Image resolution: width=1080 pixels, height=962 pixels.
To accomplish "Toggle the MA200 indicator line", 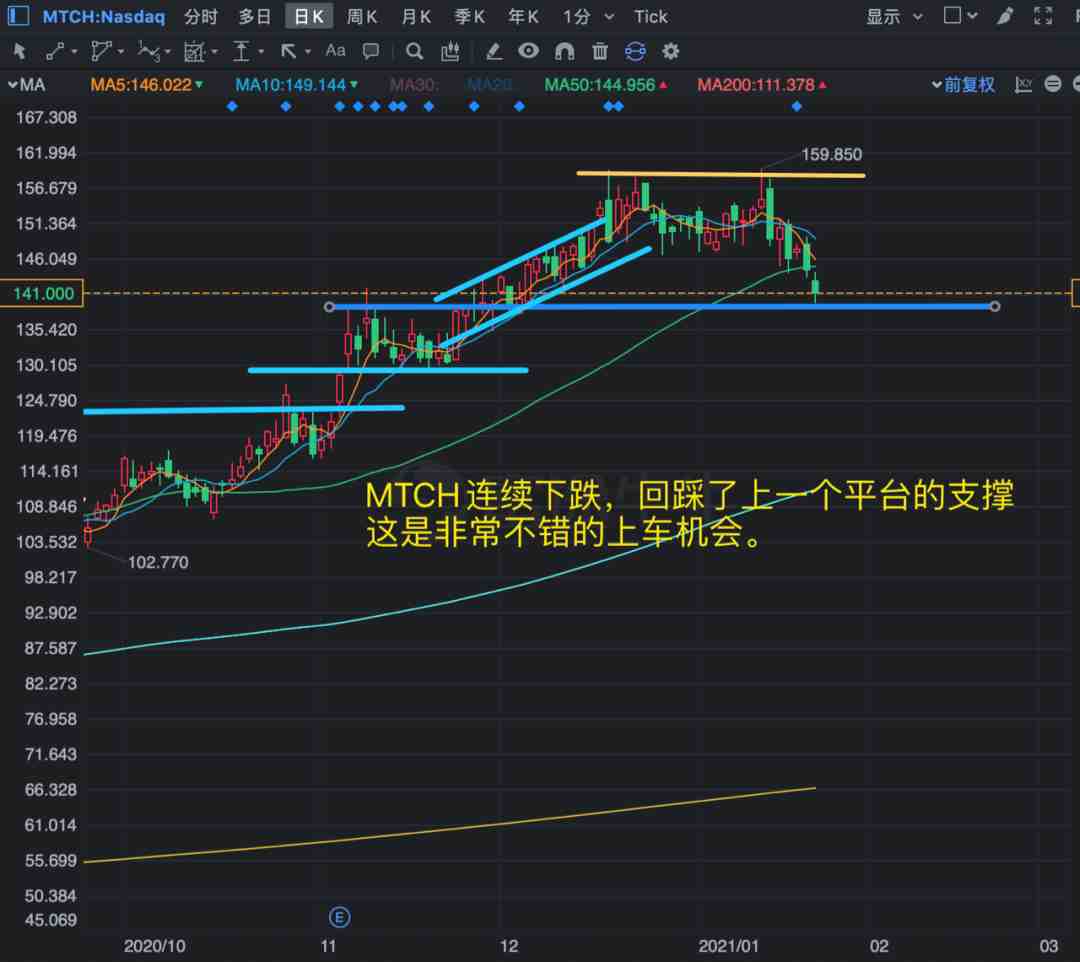I will [761, 85].
